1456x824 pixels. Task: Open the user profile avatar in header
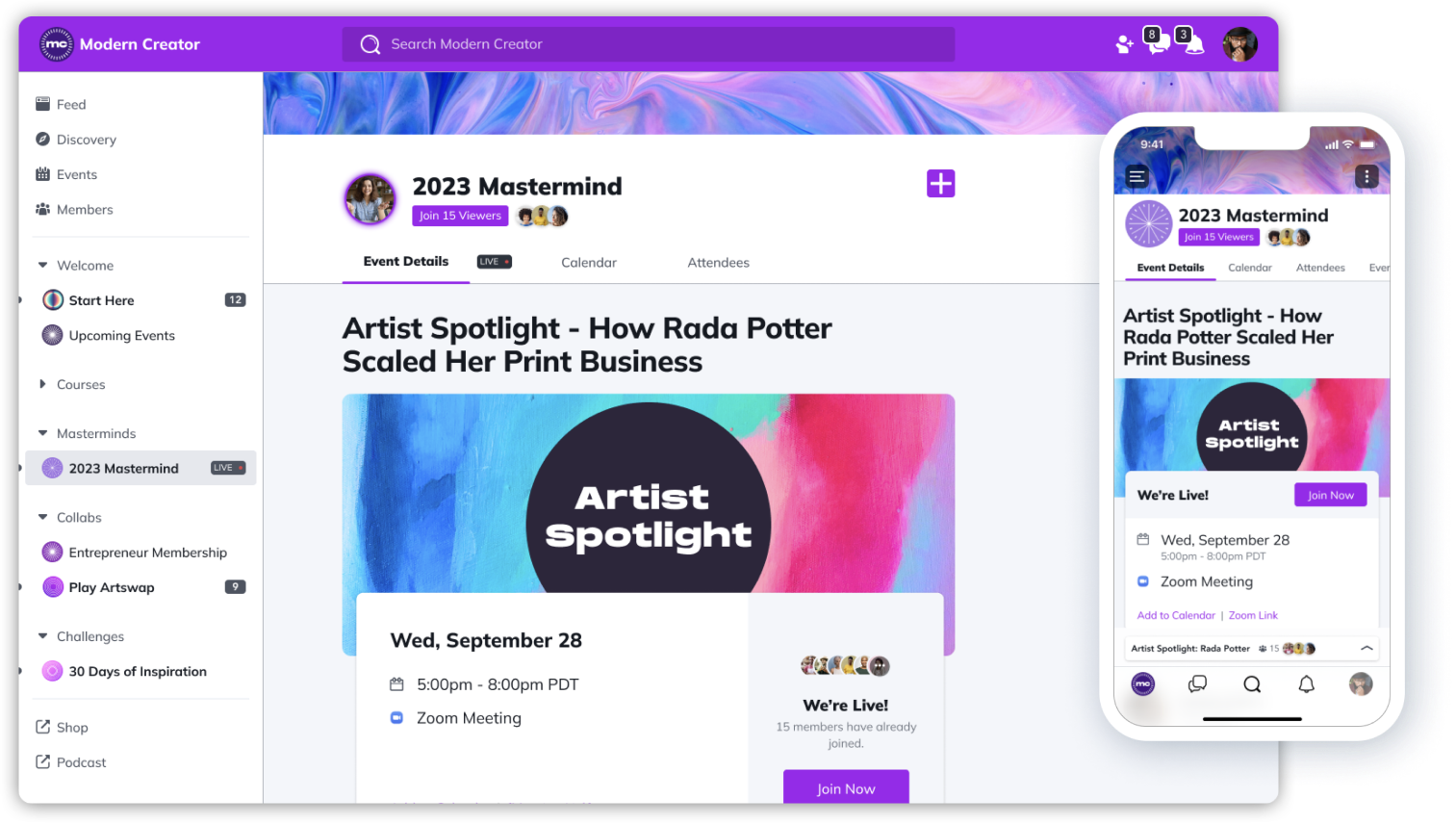(x=1240, y=44)
